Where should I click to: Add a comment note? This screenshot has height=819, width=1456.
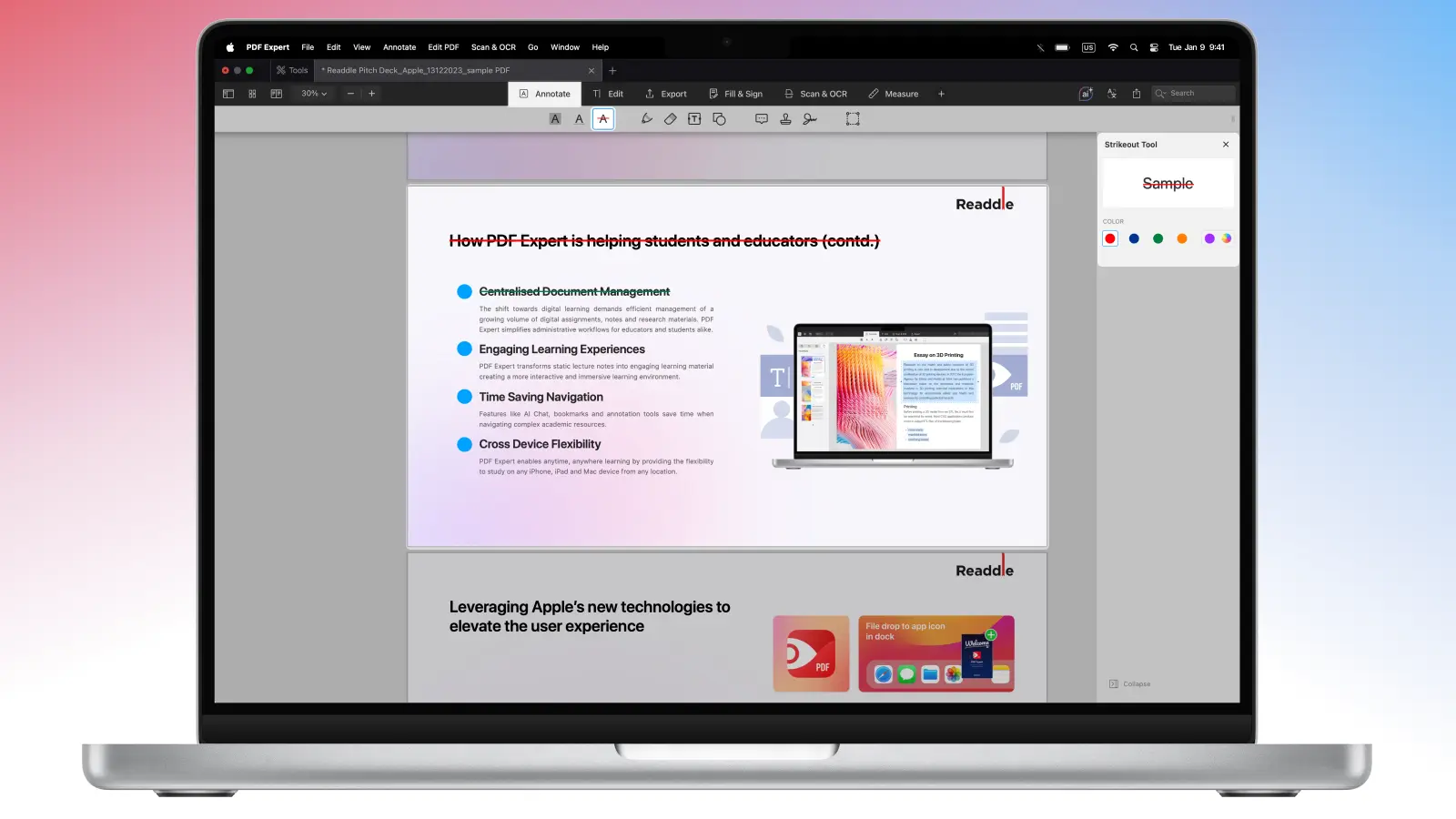[762, 119]
